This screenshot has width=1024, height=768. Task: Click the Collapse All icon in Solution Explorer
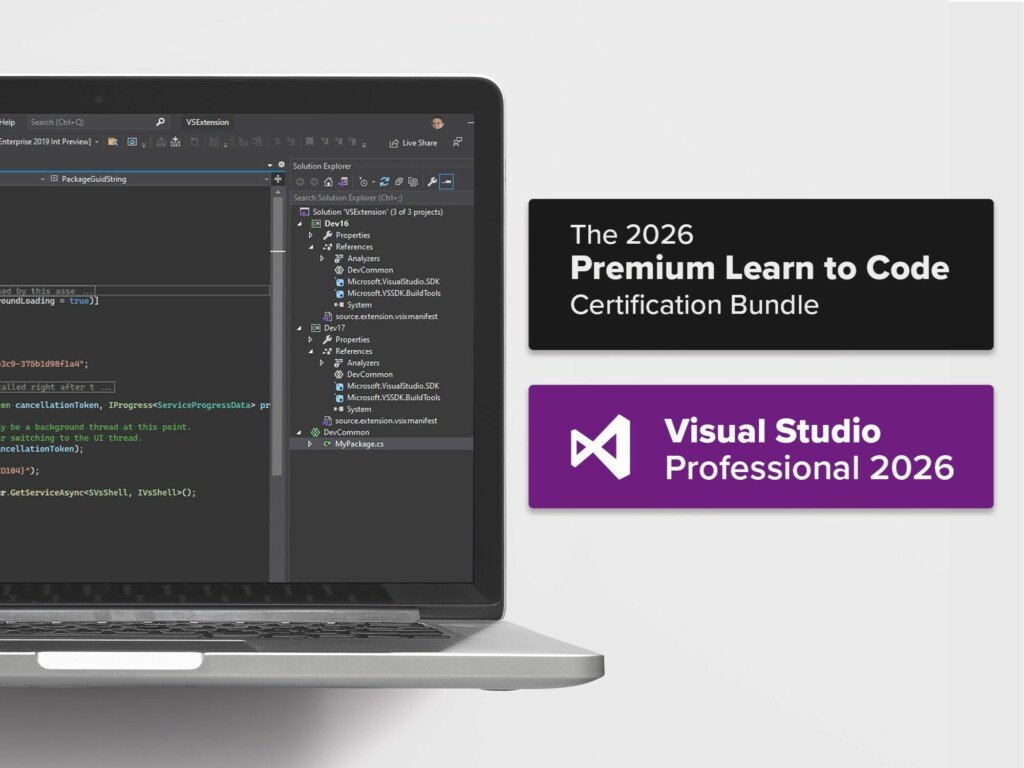(x=398, y=182)
